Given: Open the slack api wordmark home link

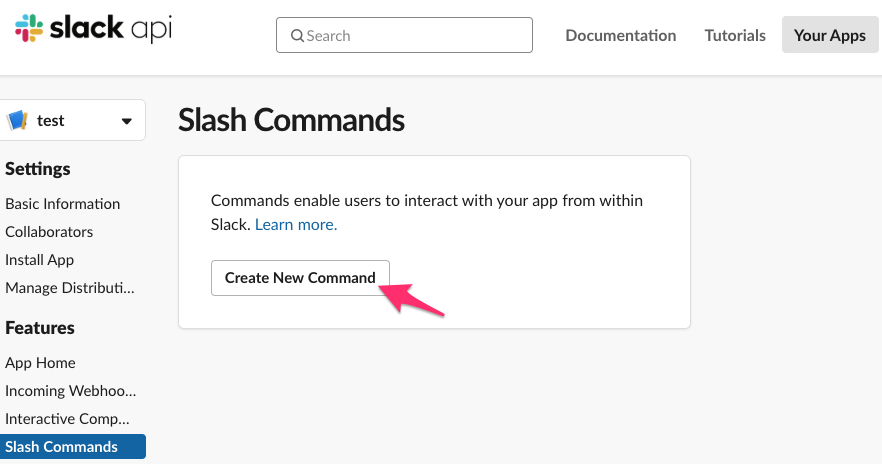Looking at the screenshot, I should click(111, 28).
